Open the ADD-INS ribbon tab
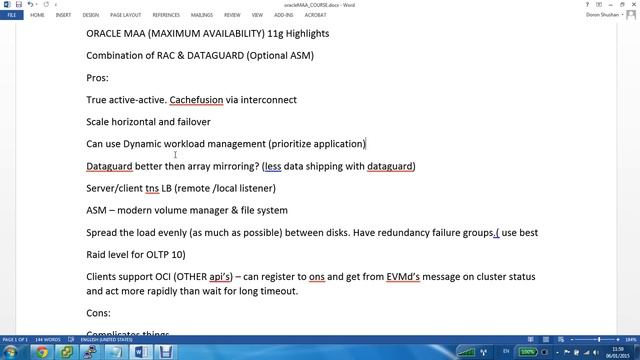Image resolution: width=640 pixels, height=360 pixels. point(284,15)
